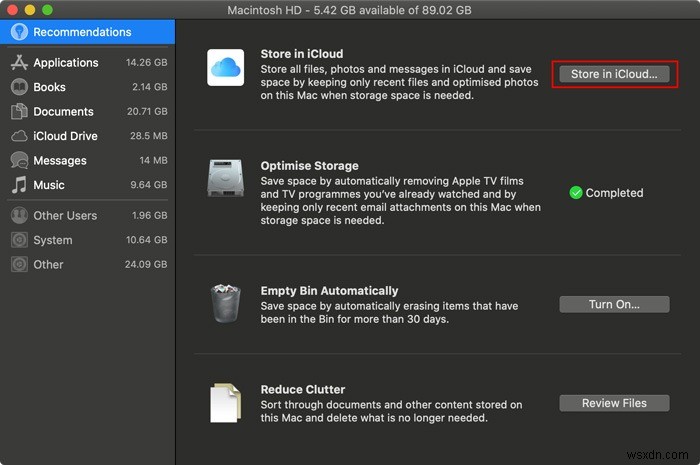Viewport: 700px width, 465px height.
Task: Click the Music note icon
Action: [19, 185]
